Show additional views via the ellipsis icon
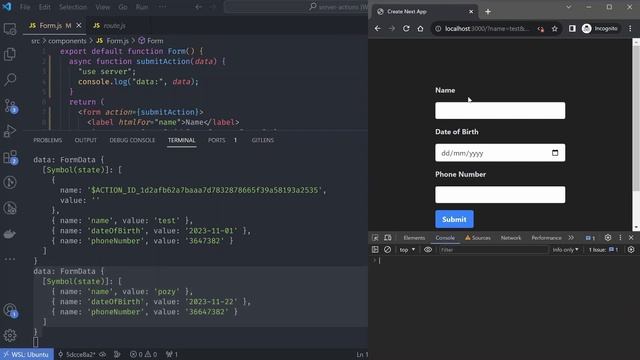This screenshot has height=360, width=640. tap(10, 259)
